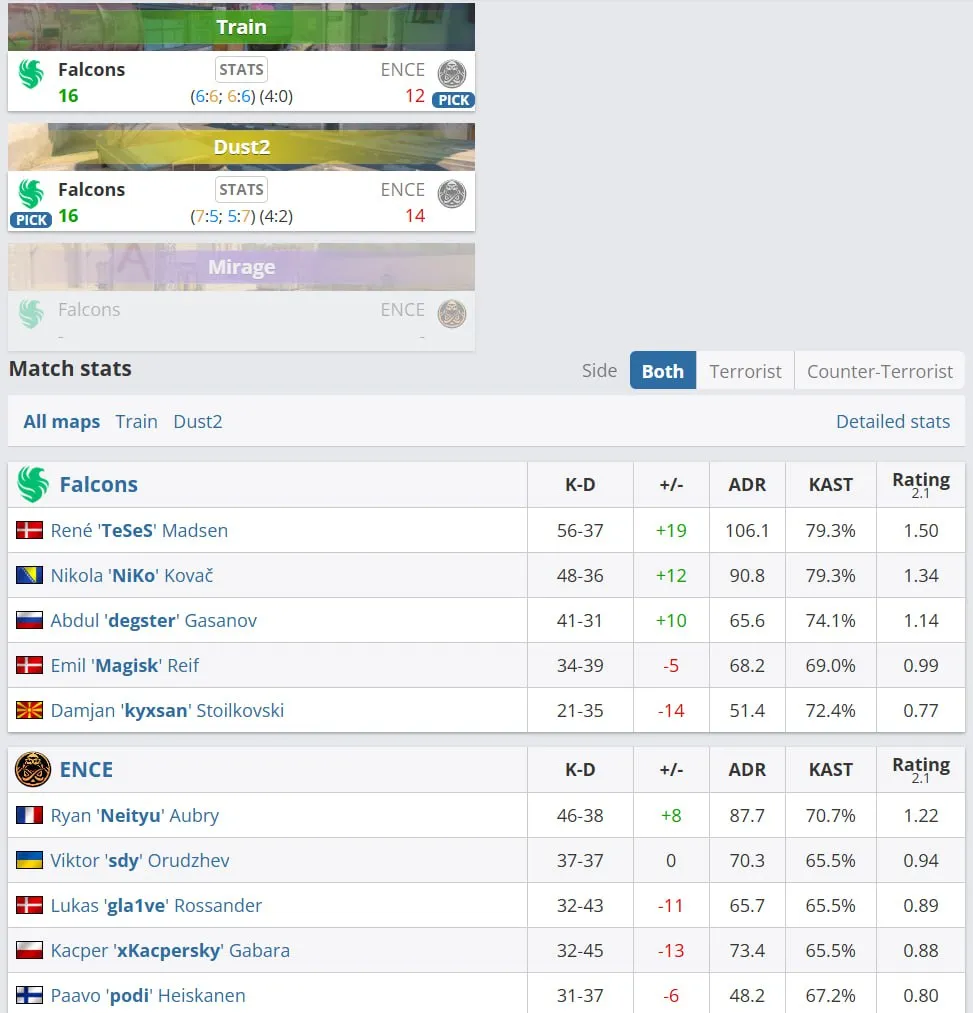Click the Danish flag next to TeSeS

29,530
